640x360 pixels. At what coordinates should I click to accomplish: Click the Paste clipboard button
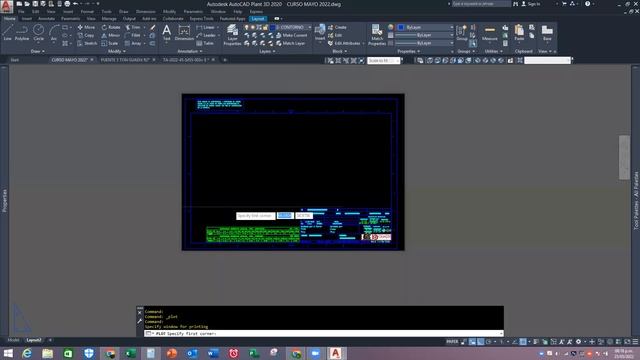pyautogui.click(x=519, y=32)
